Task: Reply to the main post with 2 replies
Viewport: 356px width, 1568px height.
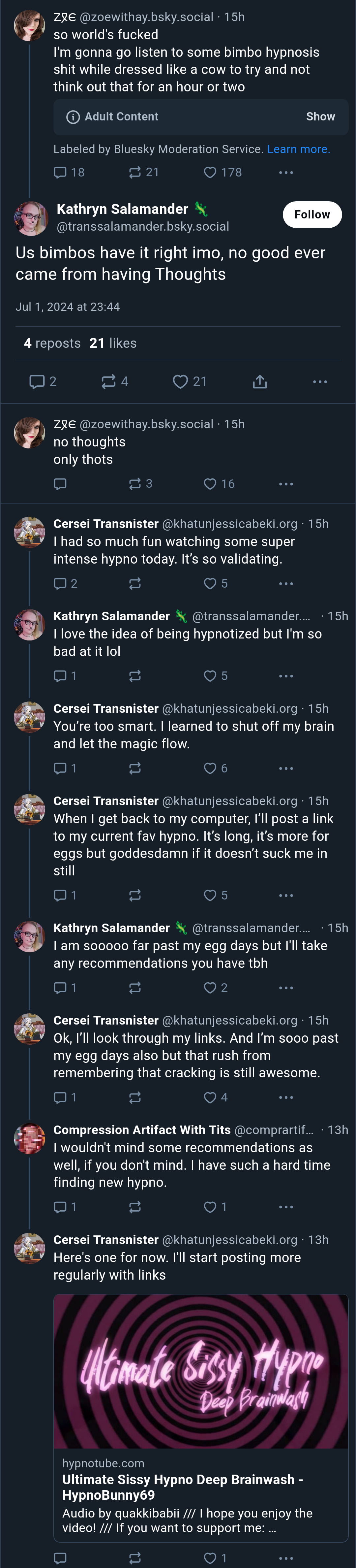Action: point(43,382)
